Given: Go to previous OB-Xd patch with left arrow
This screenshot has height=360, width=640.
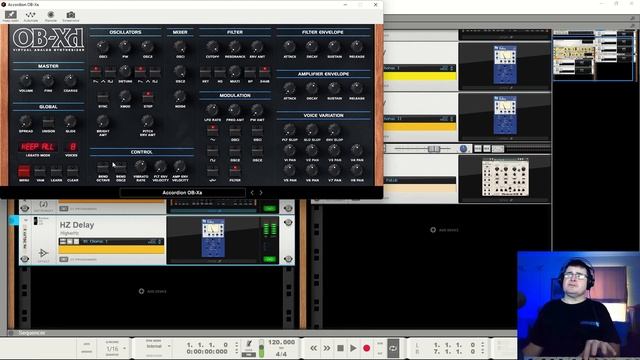Looking at the screenshot, I should point(252,193).
